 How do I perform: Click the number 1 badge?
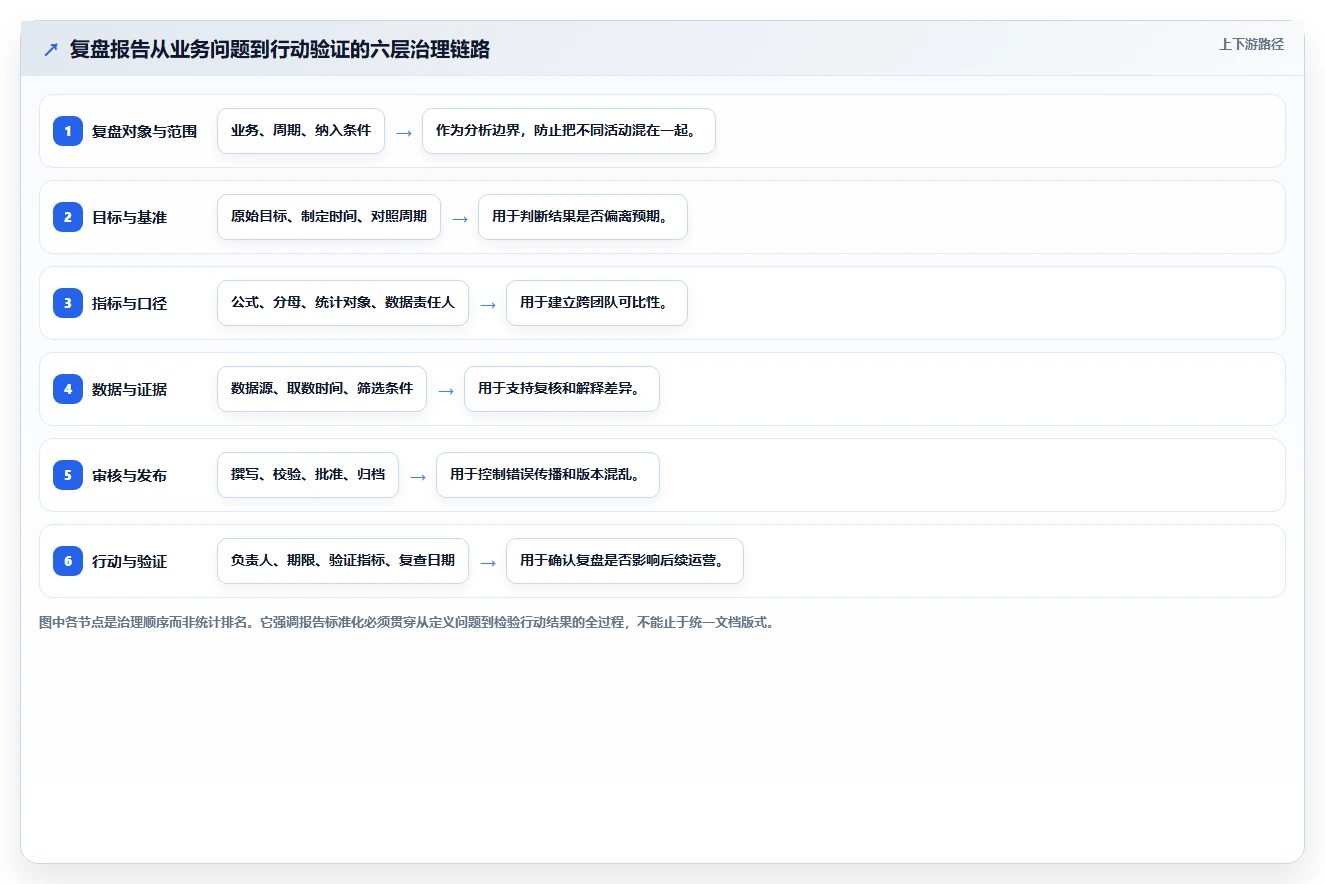(68, 131)
